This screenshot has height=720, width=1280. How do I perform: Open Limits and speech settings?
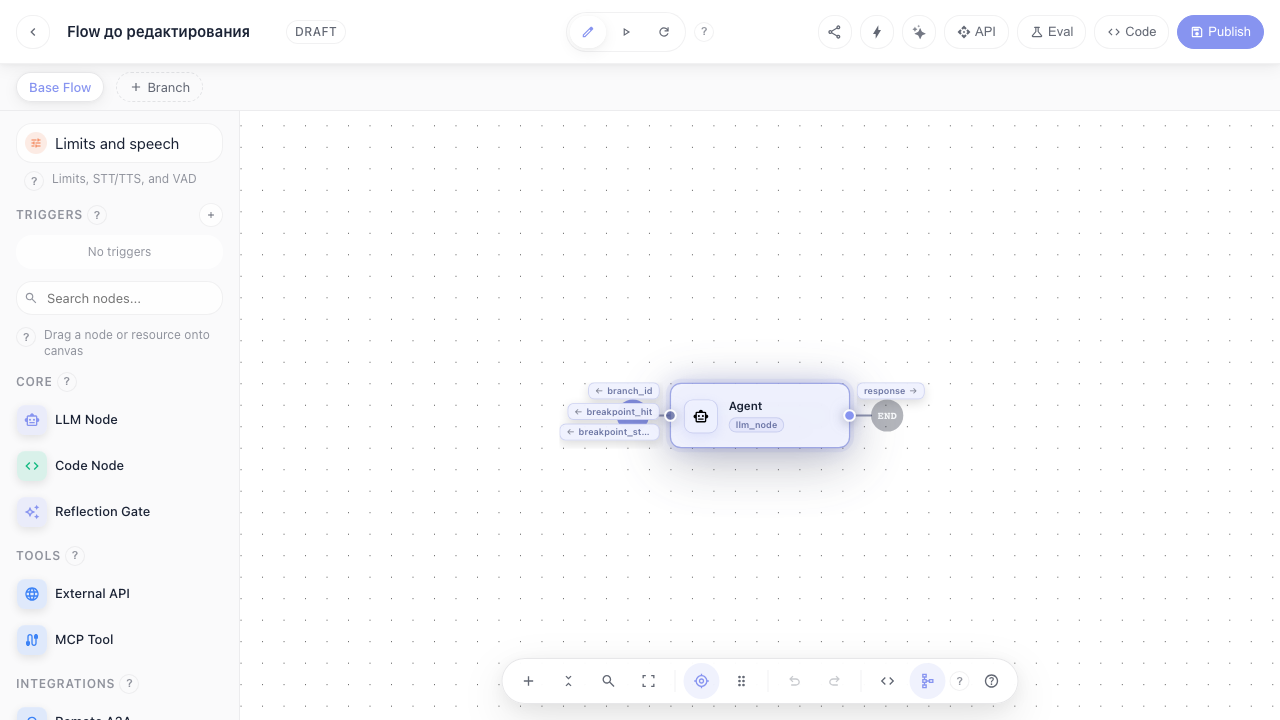(x=119, y=143)
